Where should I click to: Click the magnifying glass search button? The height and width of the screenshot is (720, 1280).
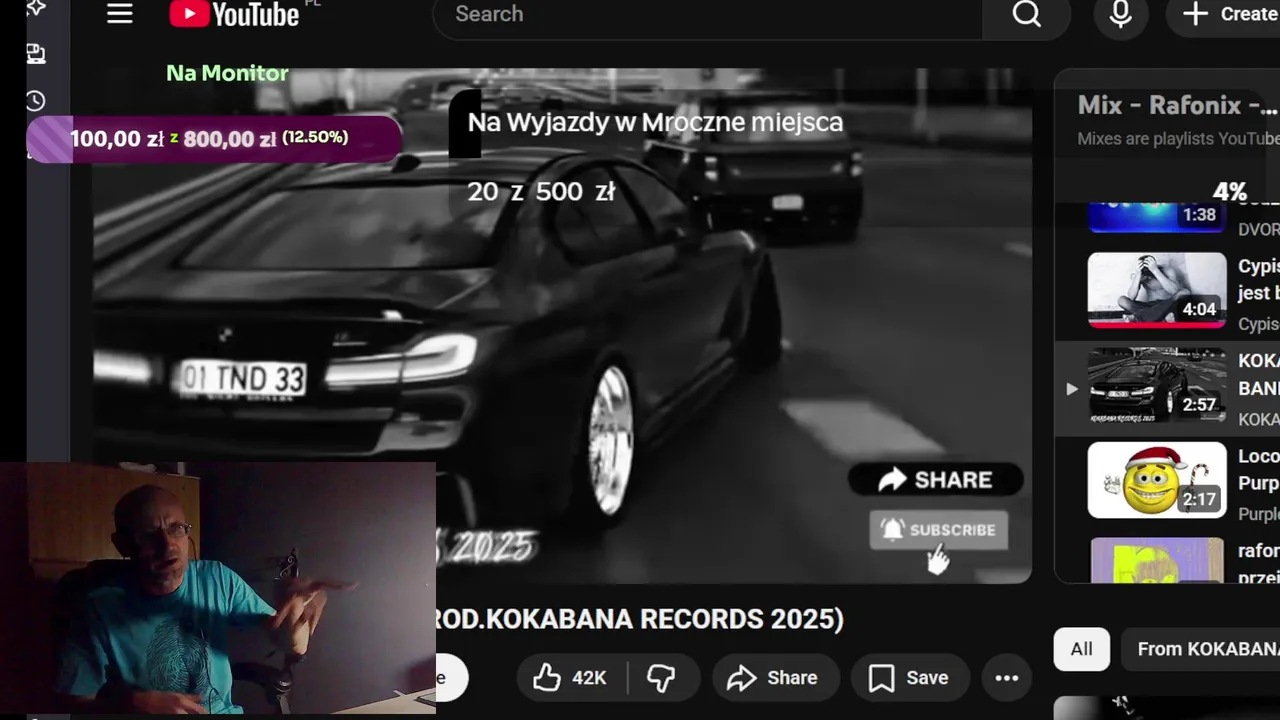[x=1026, y=14]
